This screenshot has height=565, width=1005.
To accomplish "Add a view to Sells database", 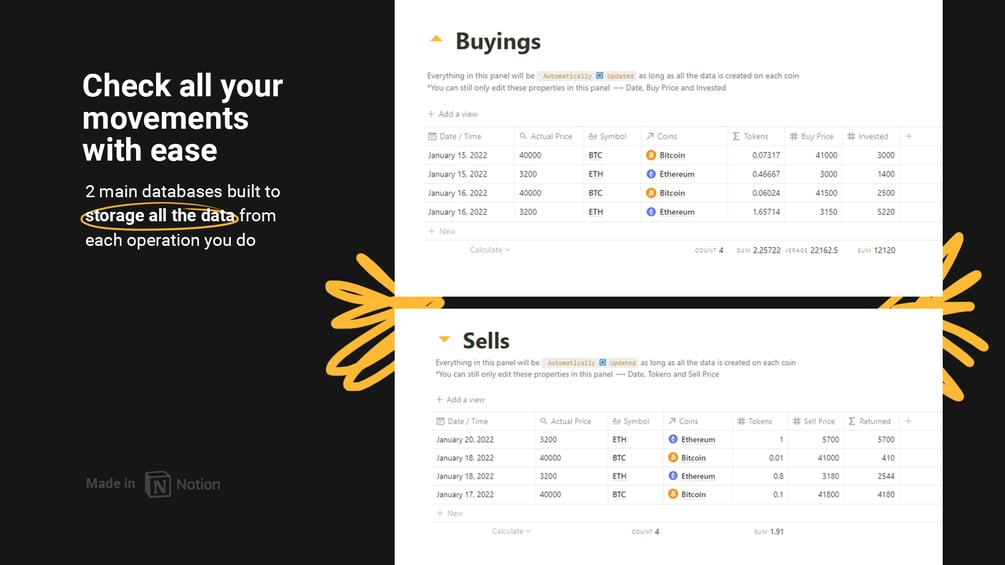I will [460, 400].
